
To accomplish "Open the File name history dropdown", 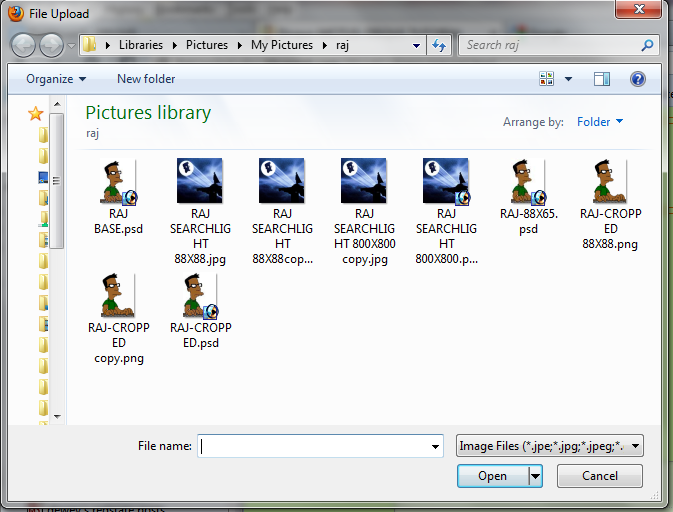I will pyautogui.click(x=435, y=446).
